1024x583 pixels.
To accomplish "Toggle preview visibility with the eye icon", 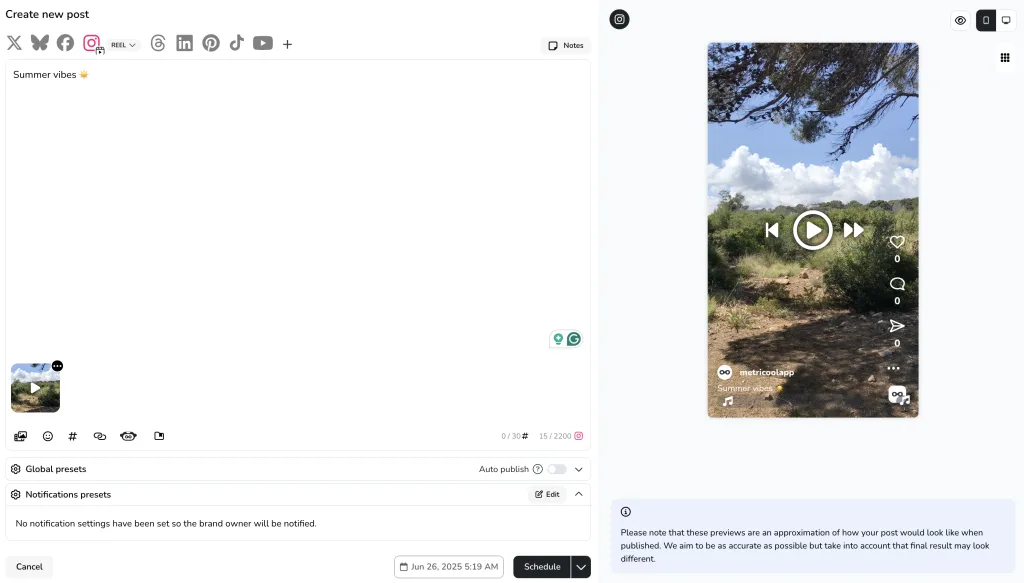I will pos(960,20).
